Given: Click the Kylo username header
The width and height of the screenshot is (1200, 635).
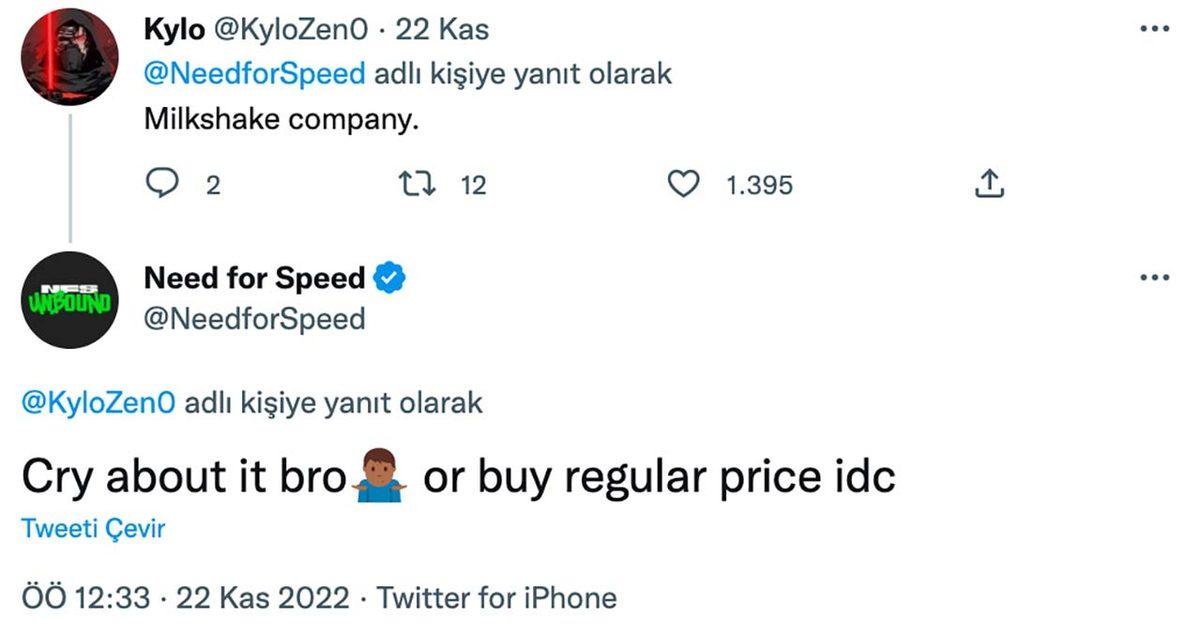Looking at the screenshot, I should pyautogui.click(x=174, y=28).
